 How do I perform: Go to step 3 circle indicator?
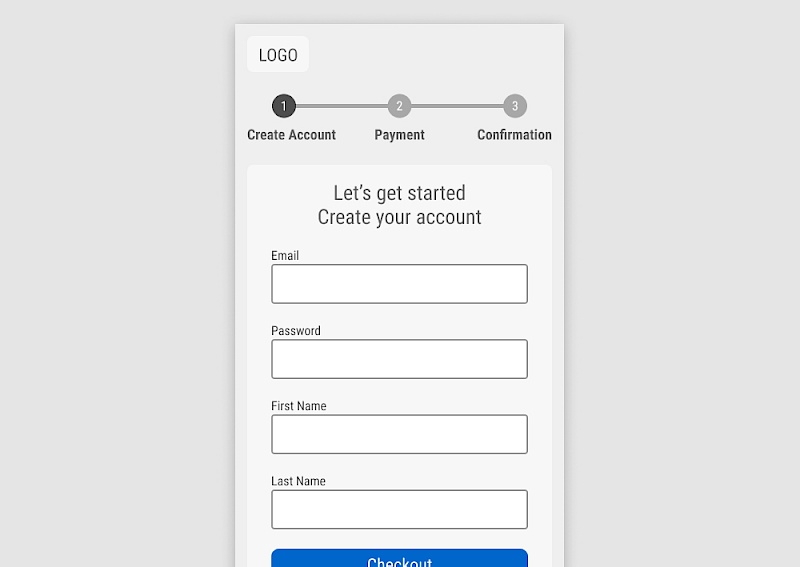[x=515, y=106]
